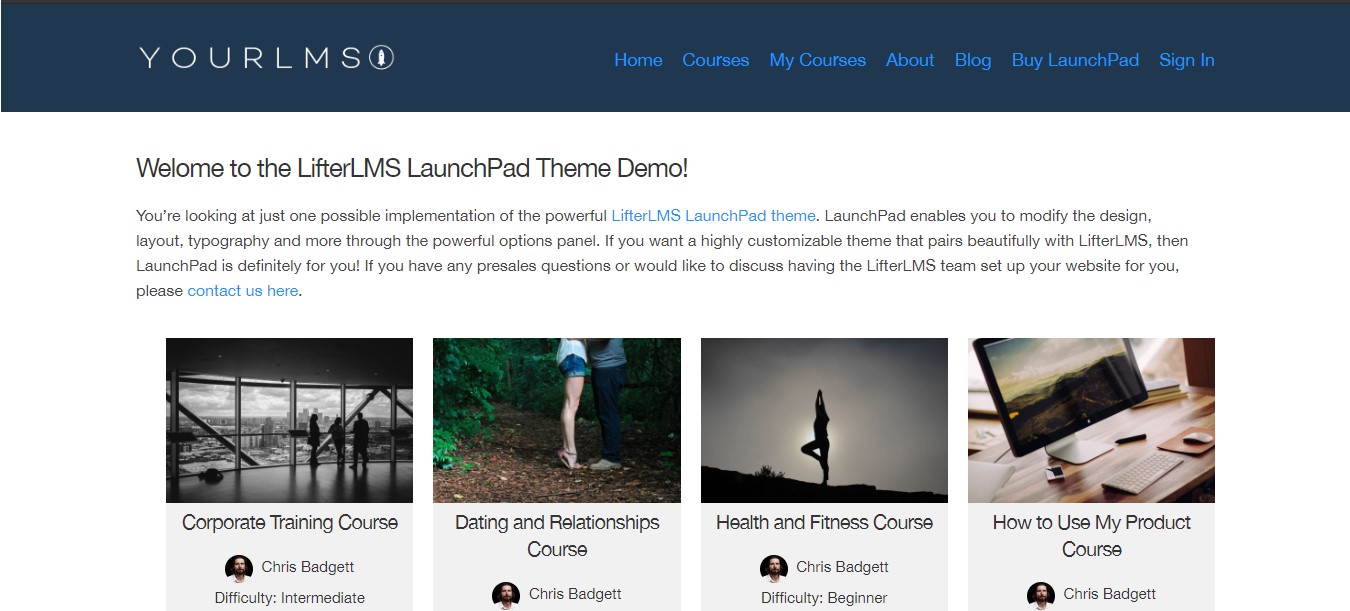Click Chris Badgett name under Corporate Training Course
The height and width of the screenshot is (611, 1350).
pyautogui.click(x=308, y=567)
